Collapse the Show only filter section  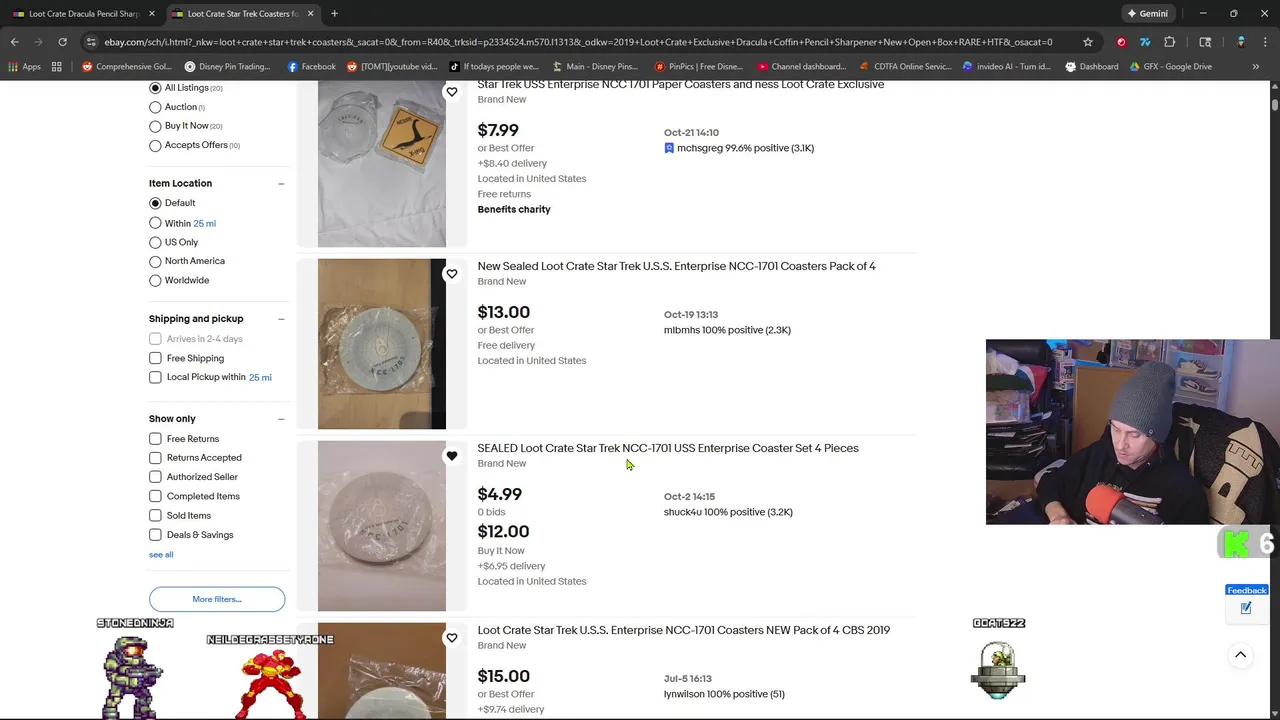(281, 419)
